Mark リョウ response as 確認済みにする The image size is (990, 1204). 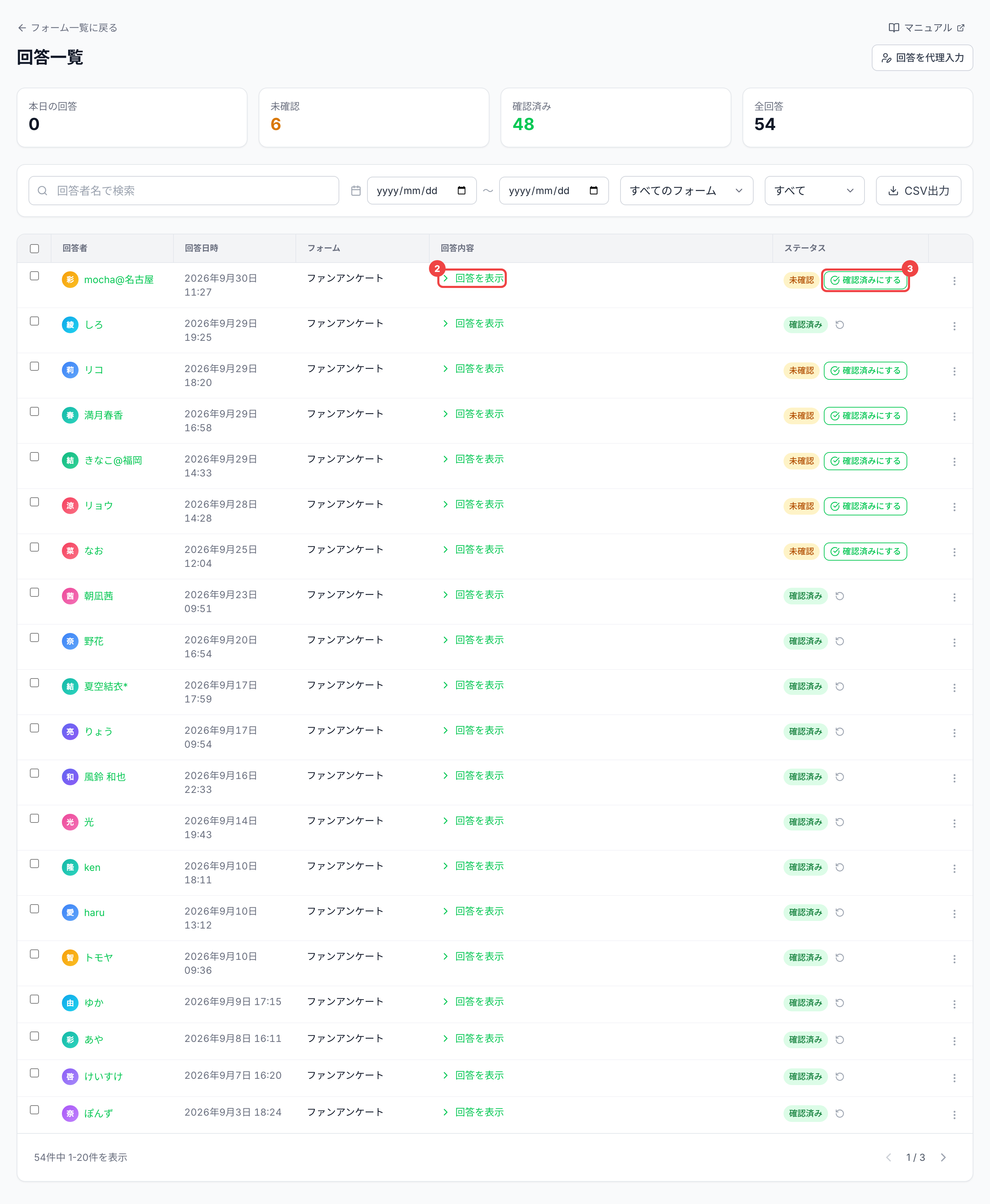pos(865,506)
